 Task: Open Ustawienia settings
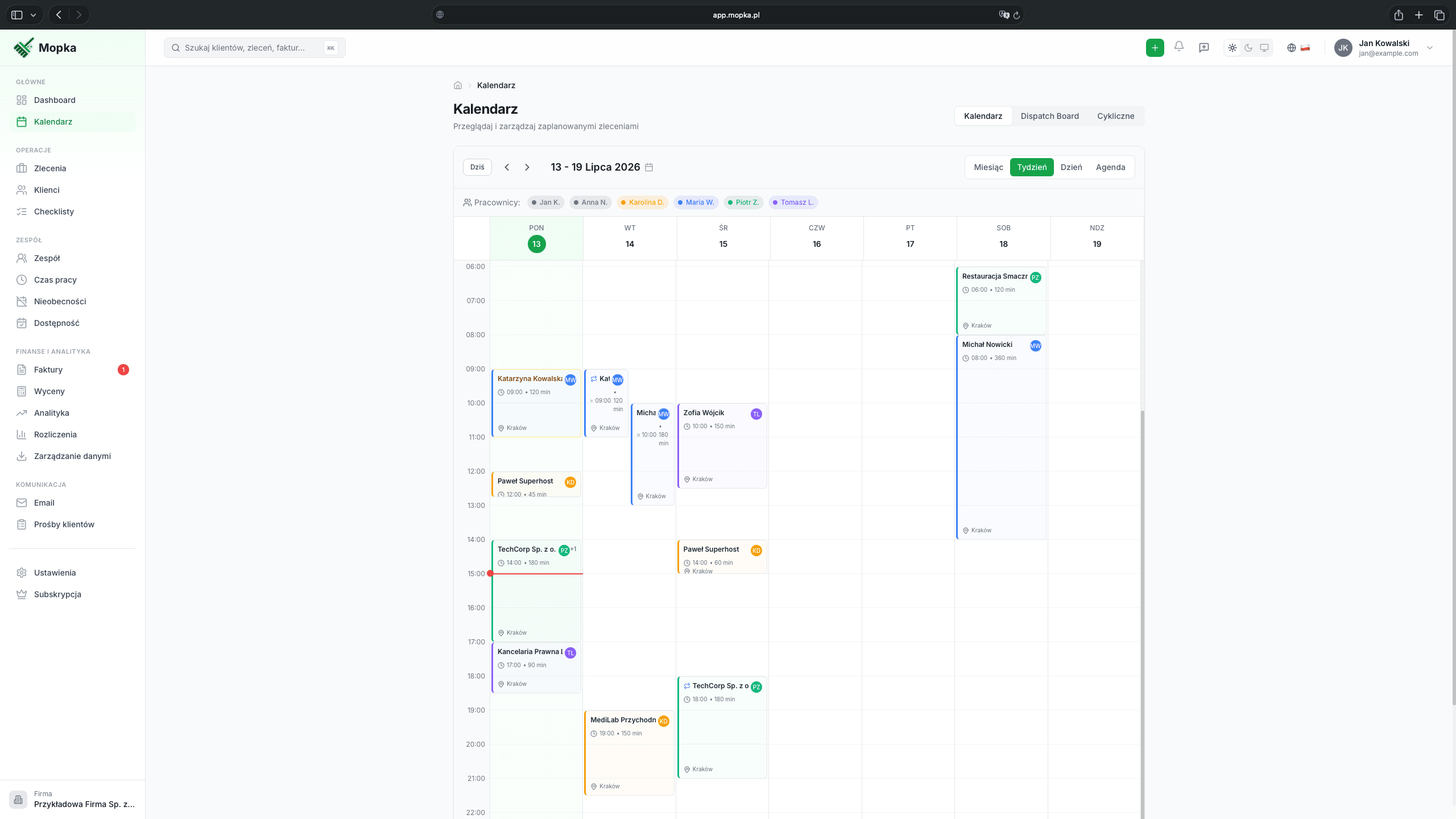(x=73, y=573)
